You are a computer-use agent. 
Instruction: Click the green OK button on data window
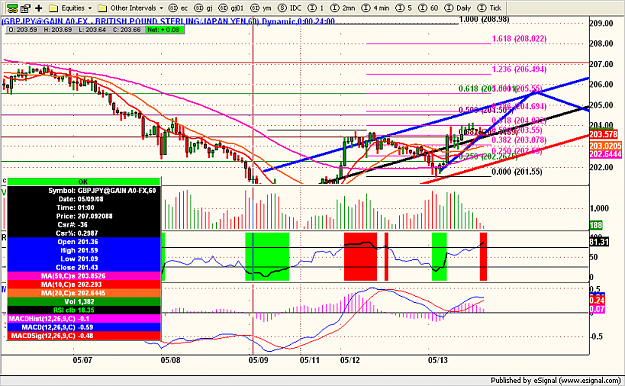[84, 181]
